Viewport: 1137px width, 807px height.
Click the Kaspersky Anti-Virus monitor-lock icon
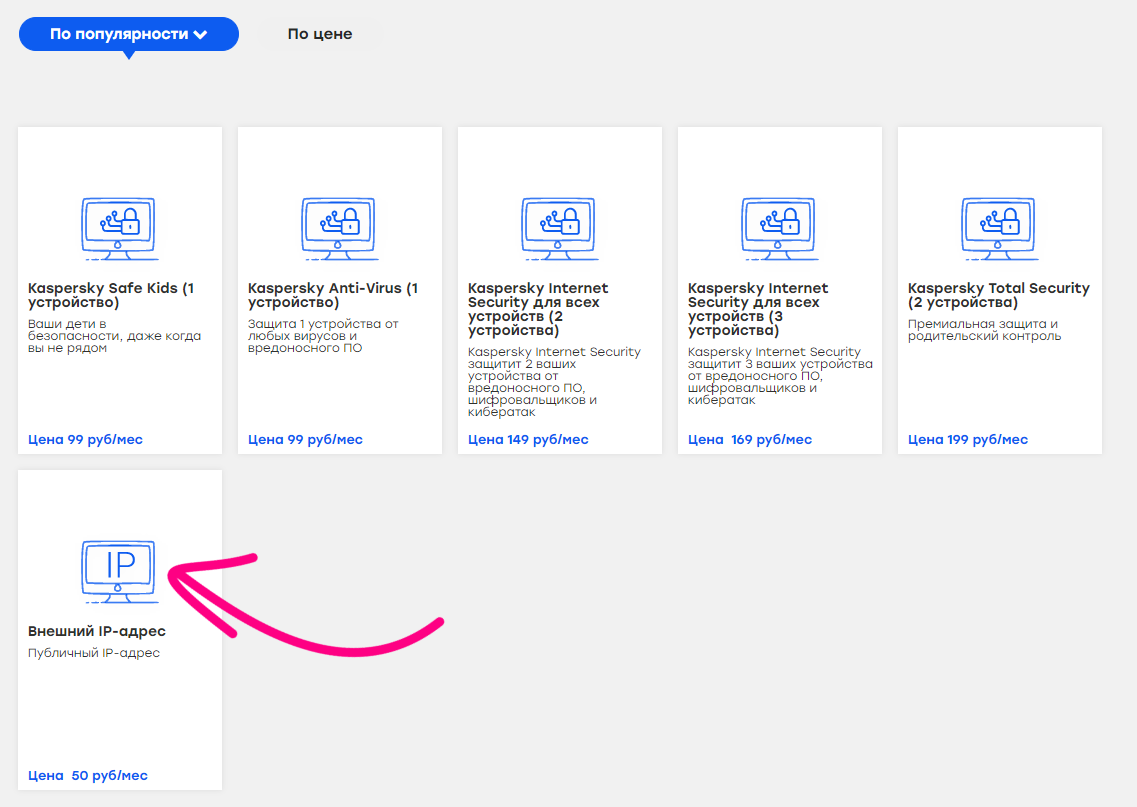(339, 228)
